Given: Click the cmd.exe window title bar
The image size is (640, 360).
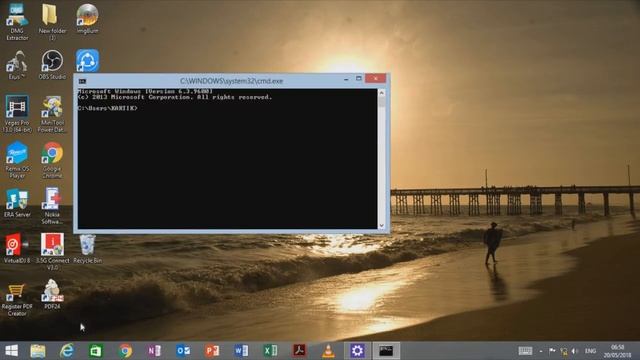Looking at the screenshot, I should click(231, 81).
